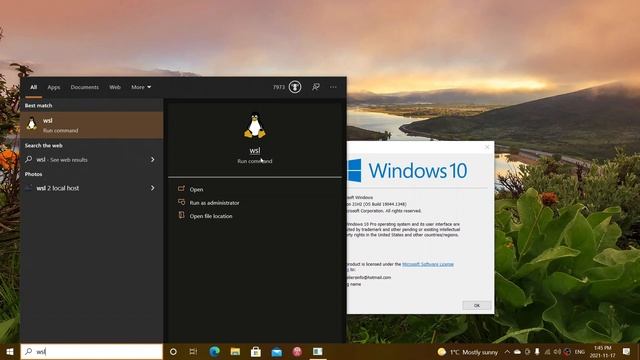Click the Best match heading

pos(38,105)
